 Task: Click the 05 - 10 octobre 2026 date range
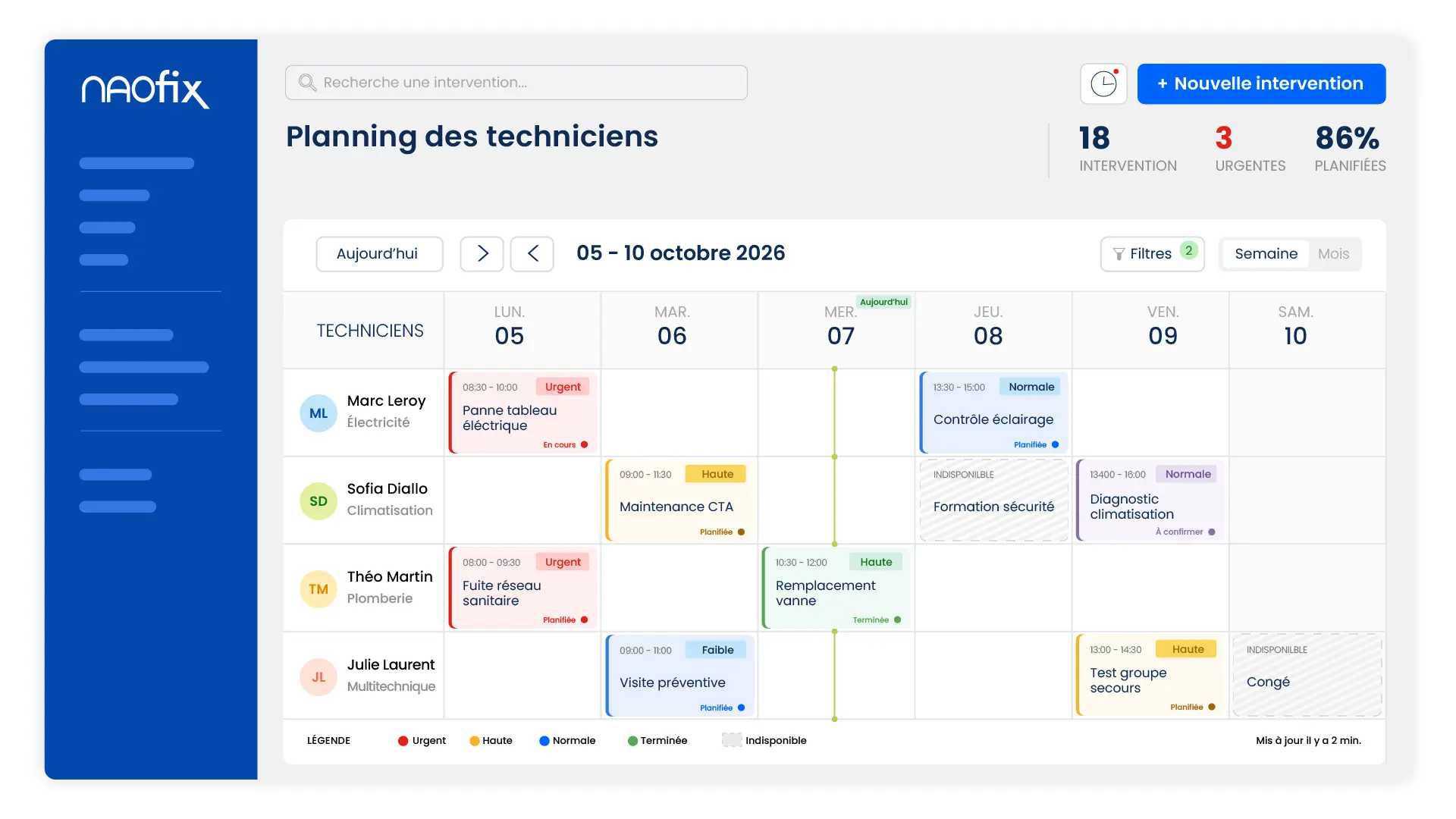click(680, 253)
